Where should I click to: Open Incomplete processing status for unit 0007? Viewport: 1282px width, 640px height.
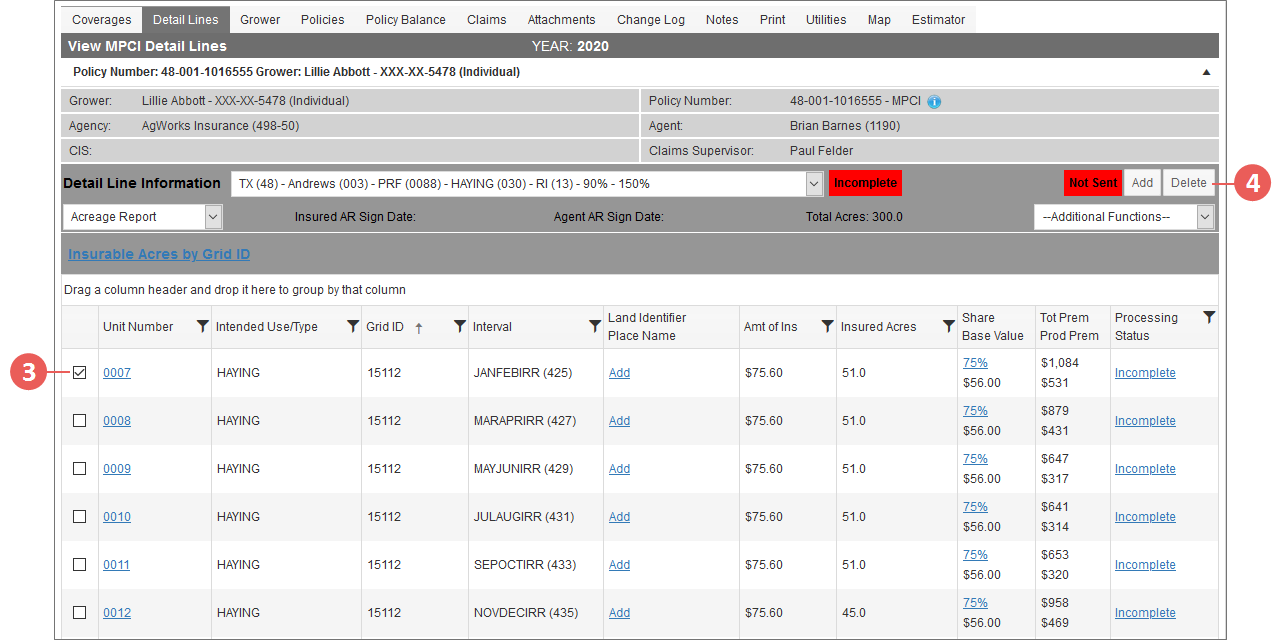click(x=1145, y=373)
